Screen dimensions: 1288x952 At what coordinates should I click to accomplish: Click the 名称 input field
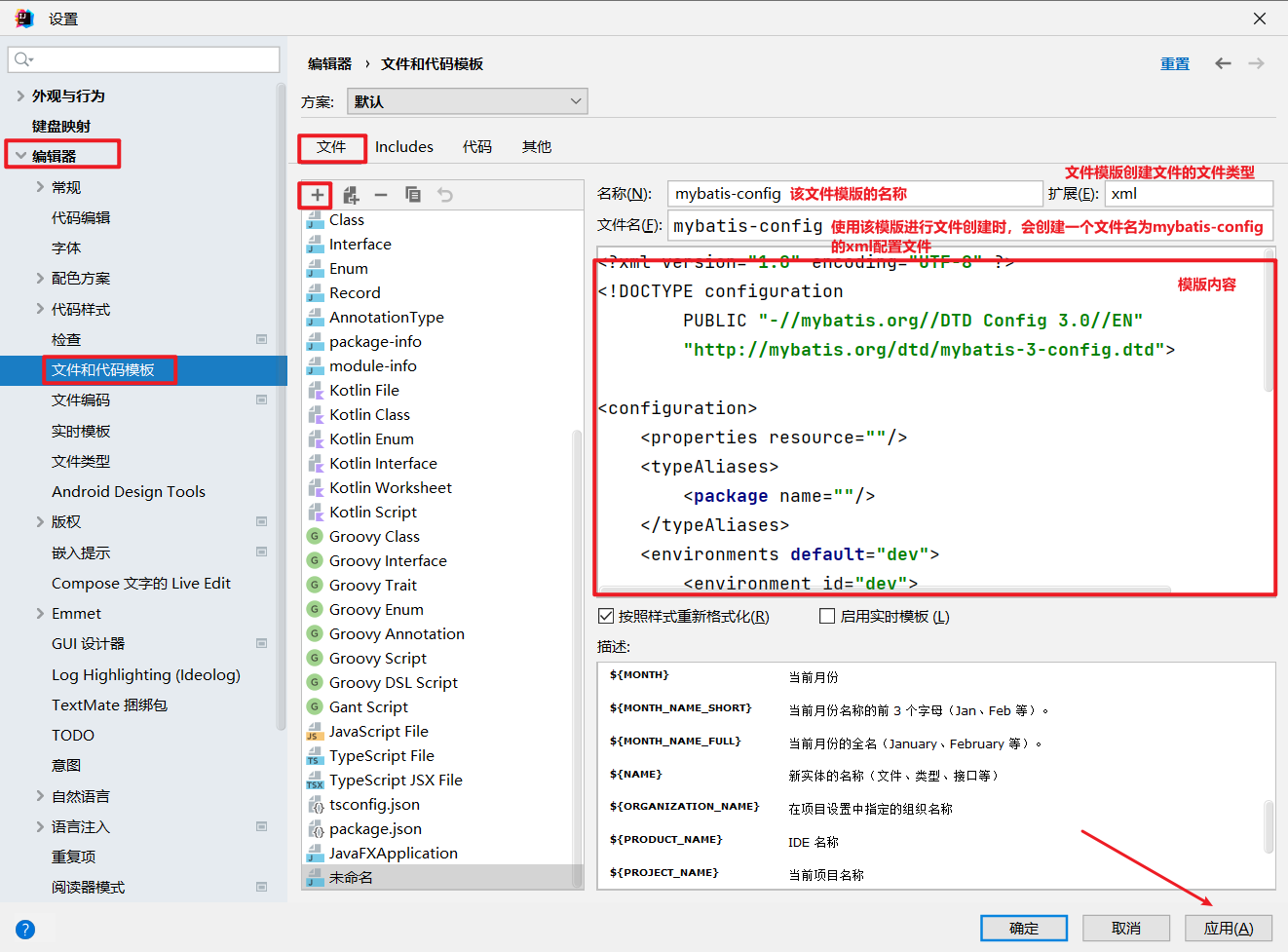(854, 194)
